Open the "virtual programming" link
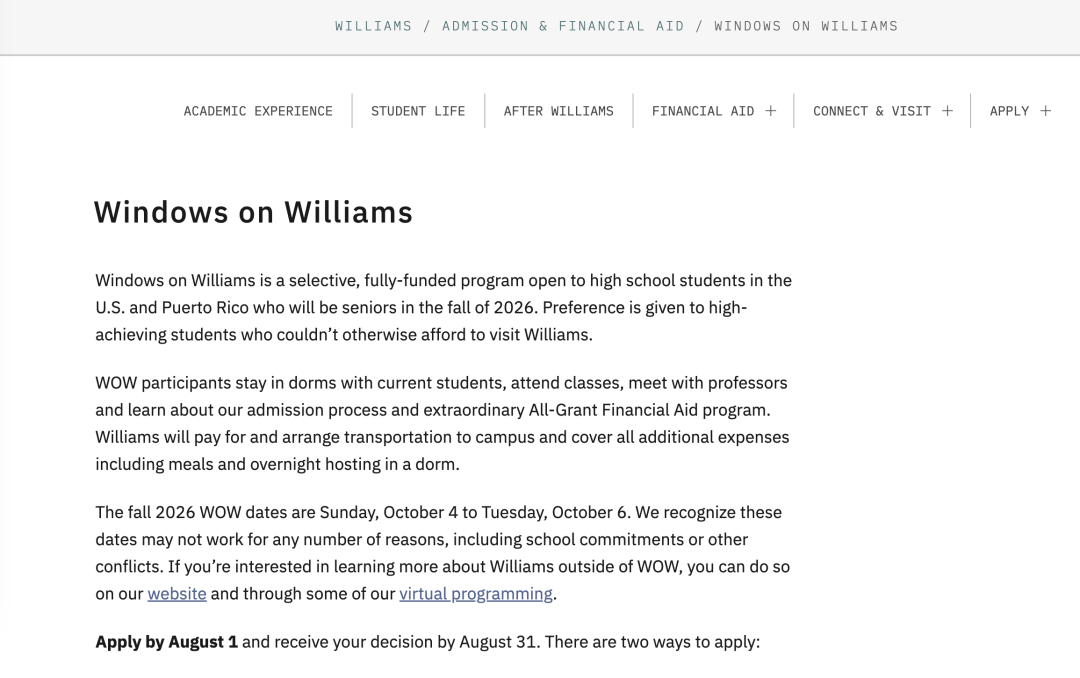Screen dimensions: 1080x678 (476, 594)
